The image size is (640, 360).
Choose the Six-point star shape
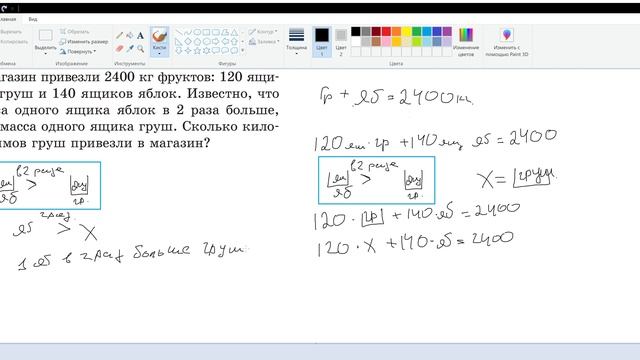(x=207, y=51)
